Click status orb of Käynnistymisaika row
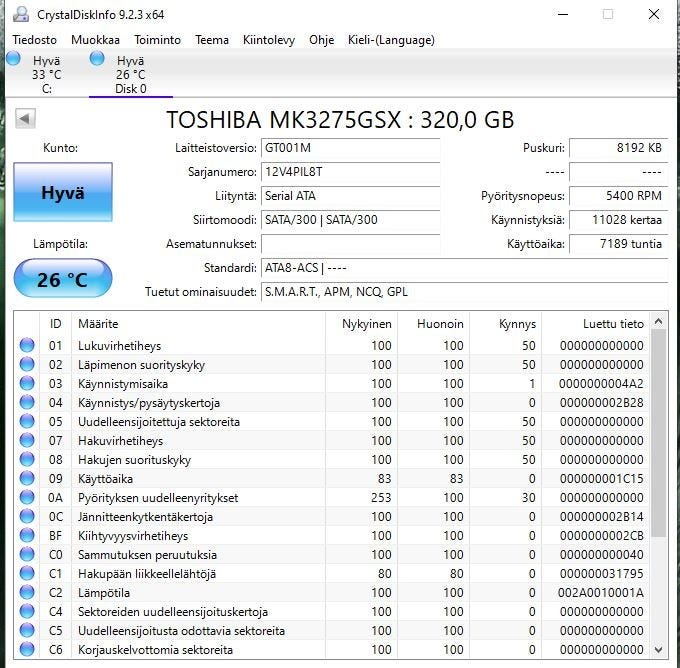680x668 pixels. point(27,383)
